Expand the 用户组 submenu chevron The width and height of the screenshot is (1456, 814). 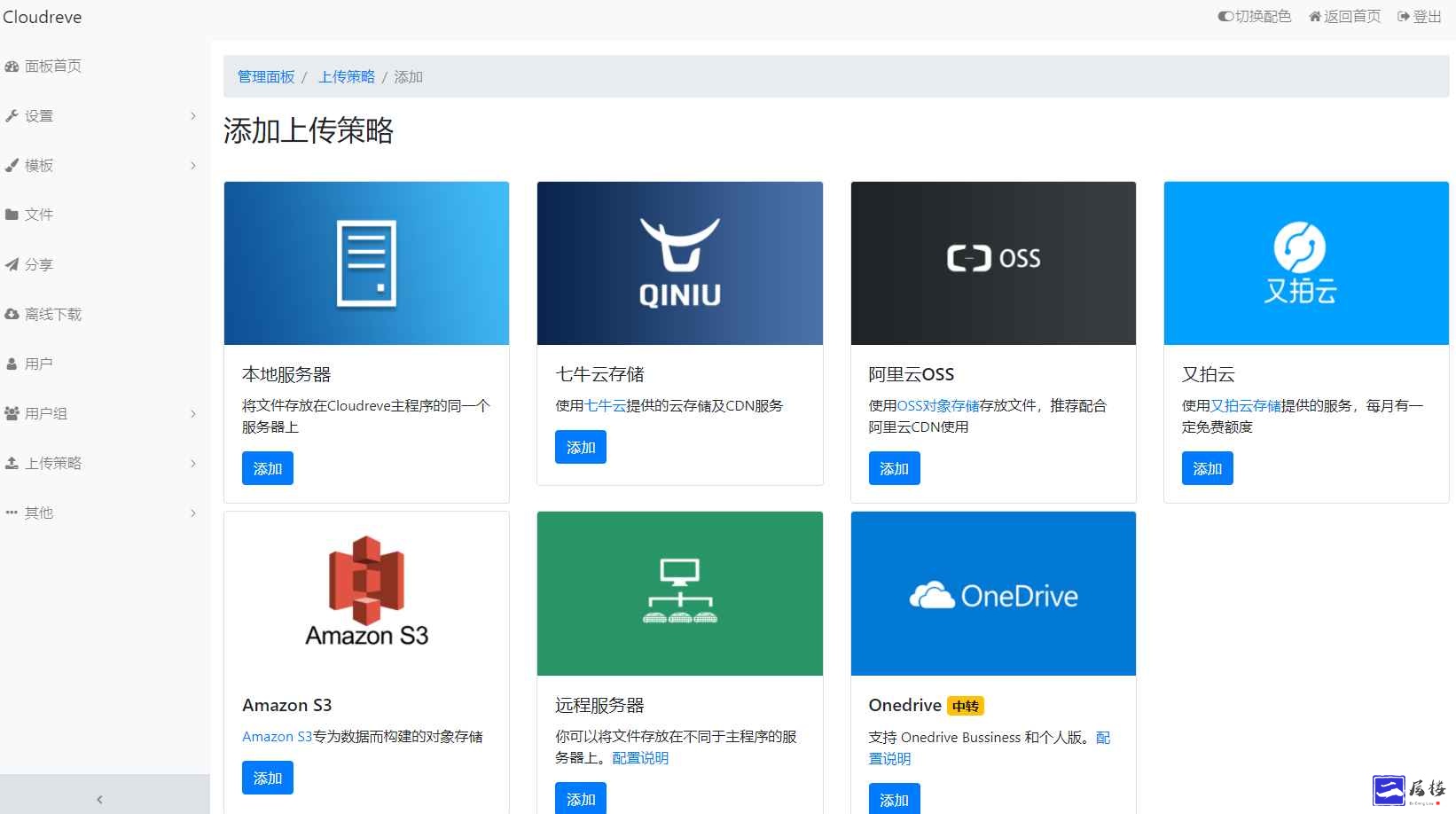(x=193, y=413)
